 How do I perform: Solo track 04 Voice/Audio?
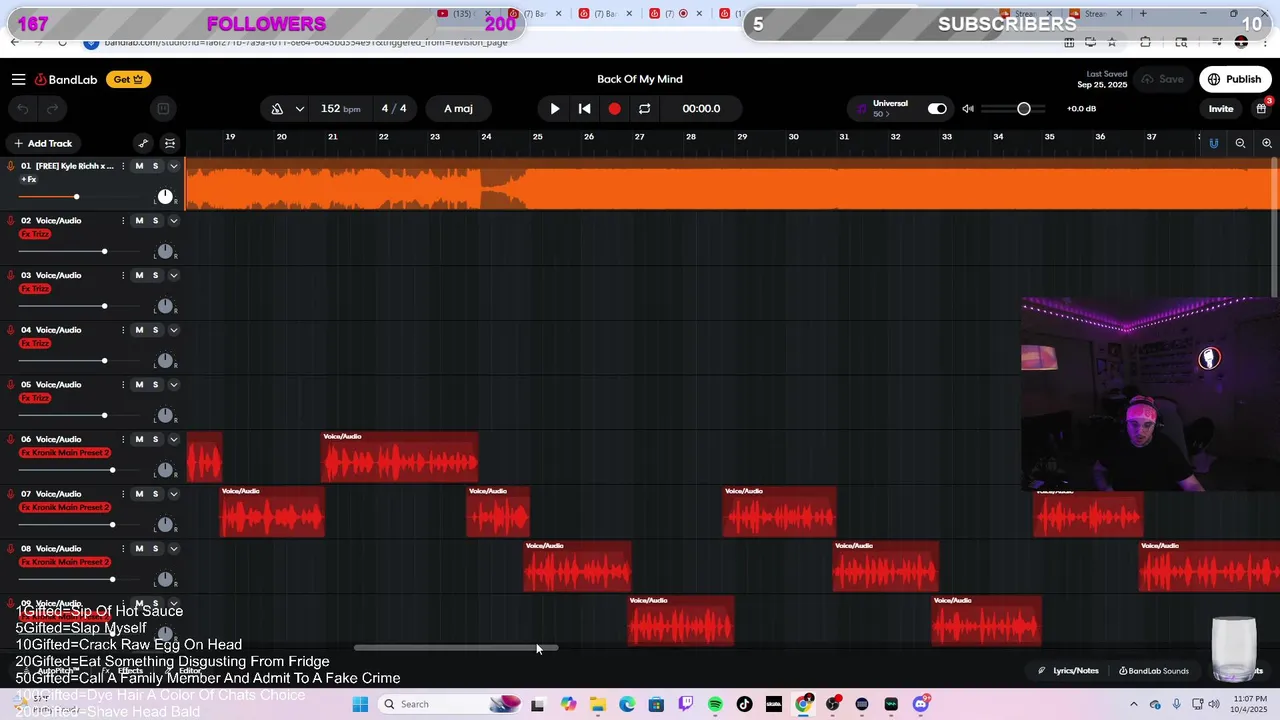tap(155, 330)
